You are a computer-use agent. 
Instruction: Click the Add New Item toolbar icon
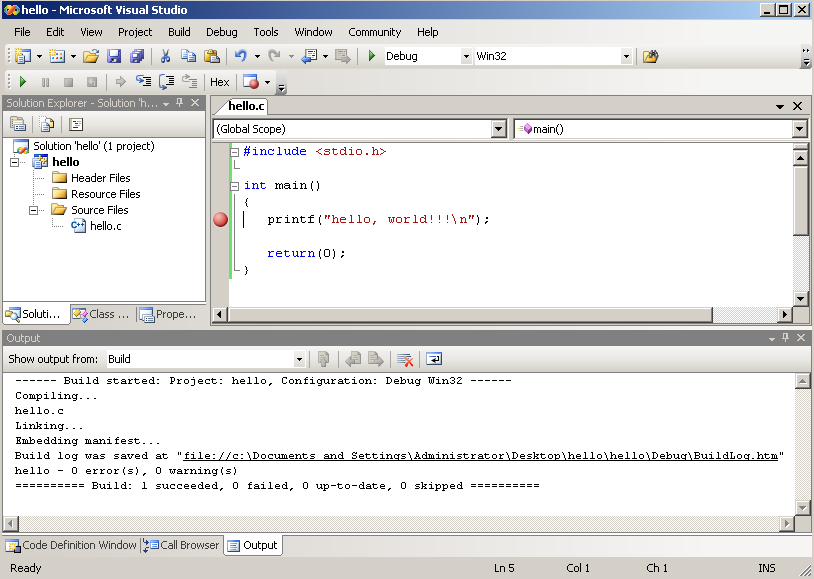coord(57,56)
